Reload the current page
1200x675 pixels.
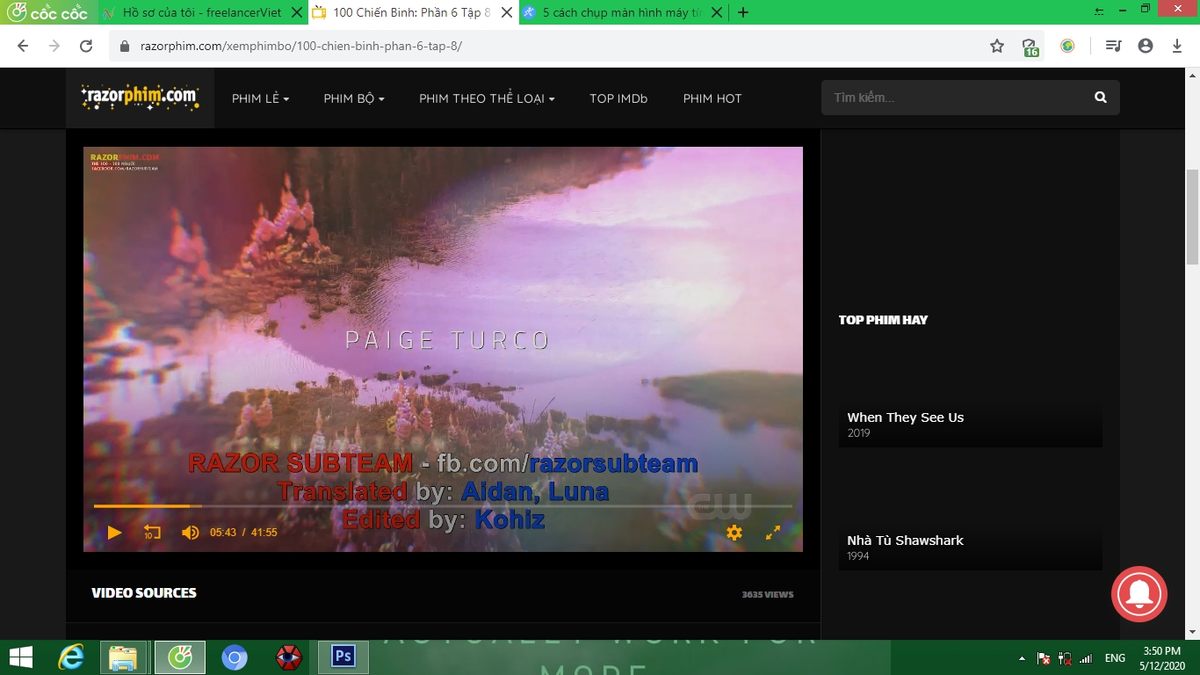click(86, 46)
